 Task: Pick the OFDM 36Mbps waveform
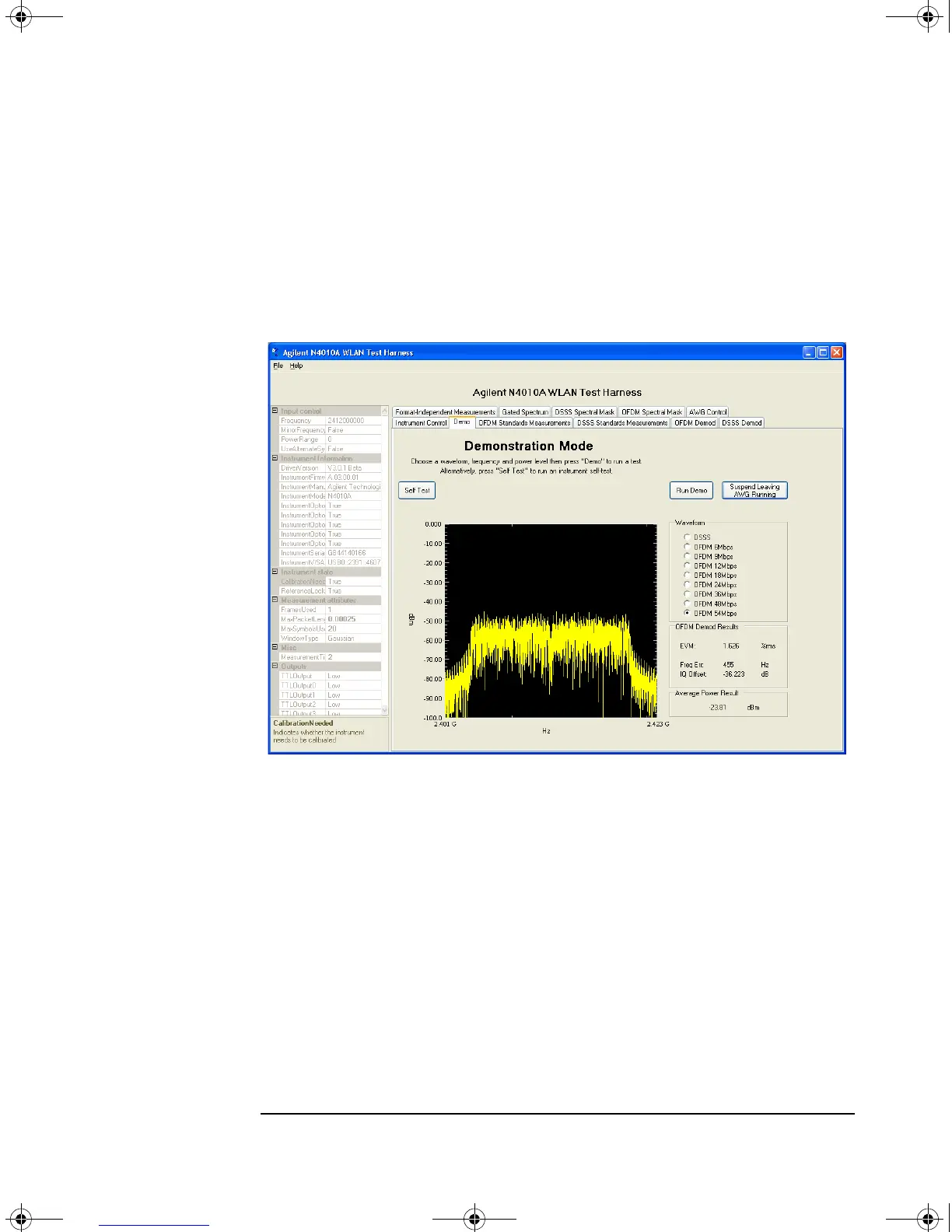687,594
